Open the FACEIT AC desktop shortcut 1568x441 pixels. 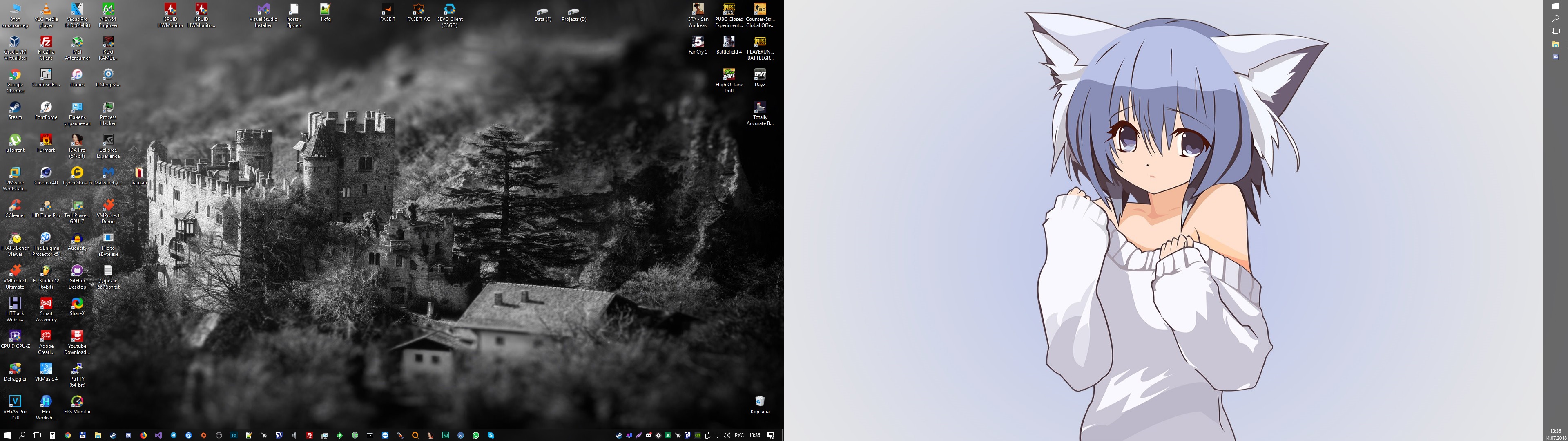419,12
